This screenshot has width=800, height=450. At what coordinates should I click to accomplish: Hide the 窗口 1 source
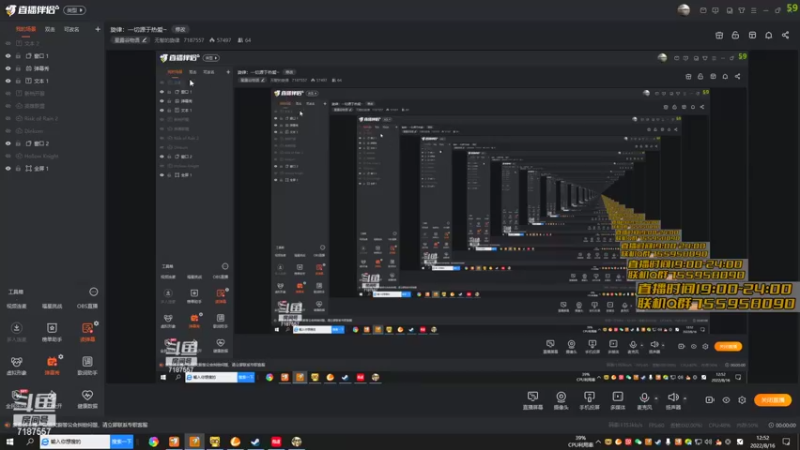tap(8, 56)
